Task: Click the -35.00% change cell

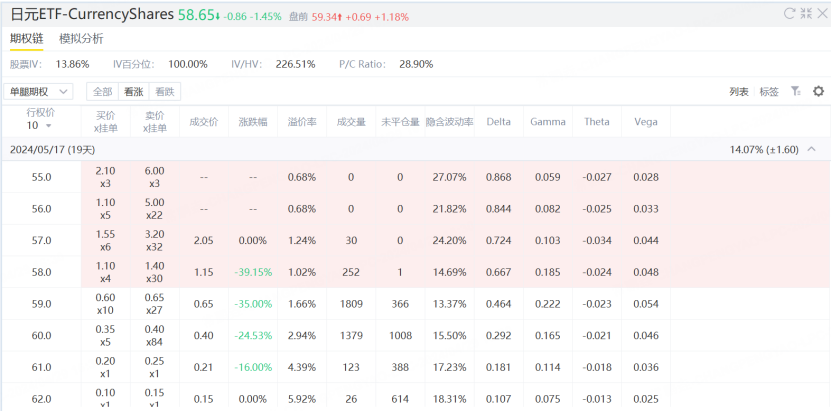Action: pyautogui.click(x=253, y=304)
